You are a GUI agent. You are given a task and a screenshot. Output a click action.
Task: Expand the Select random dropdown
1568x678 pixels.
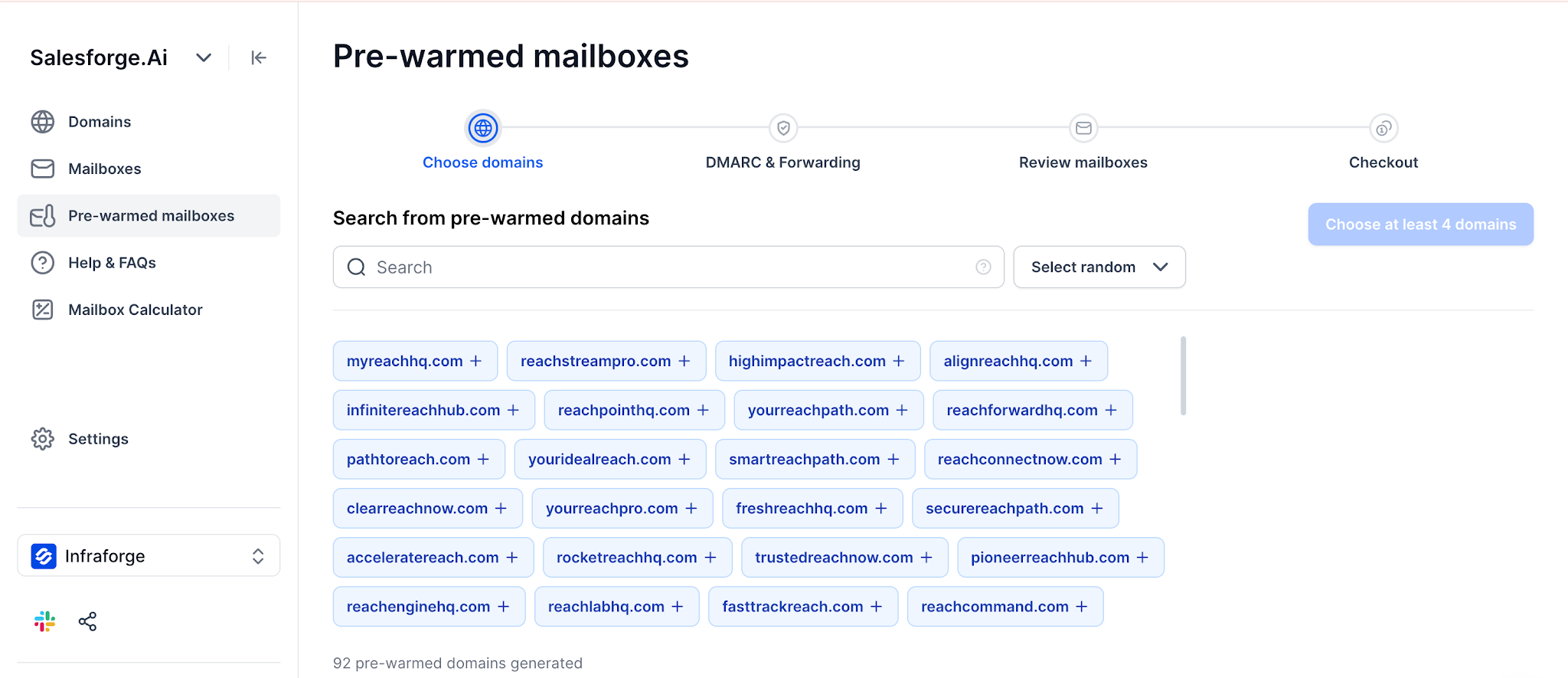1099,267
